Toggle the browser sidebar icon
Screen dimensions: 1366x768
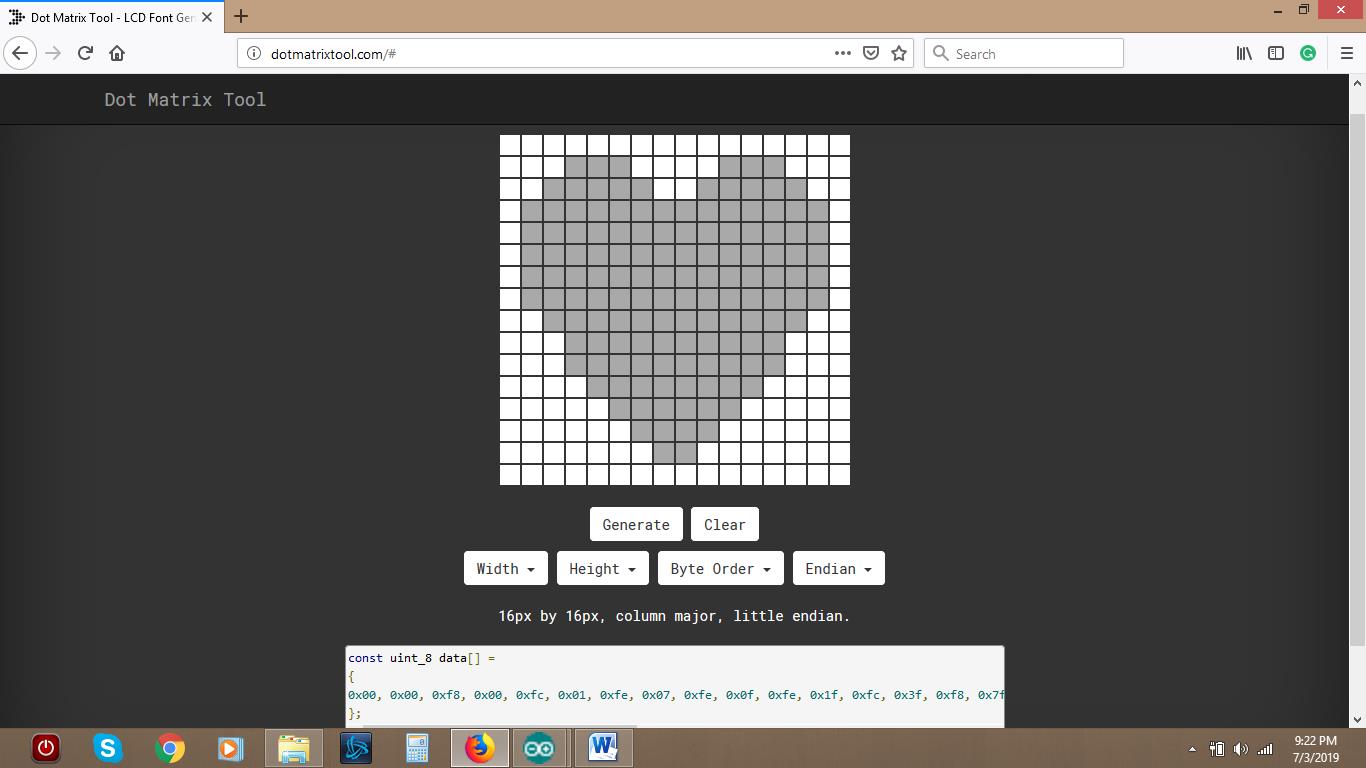tap(1276, 52)
